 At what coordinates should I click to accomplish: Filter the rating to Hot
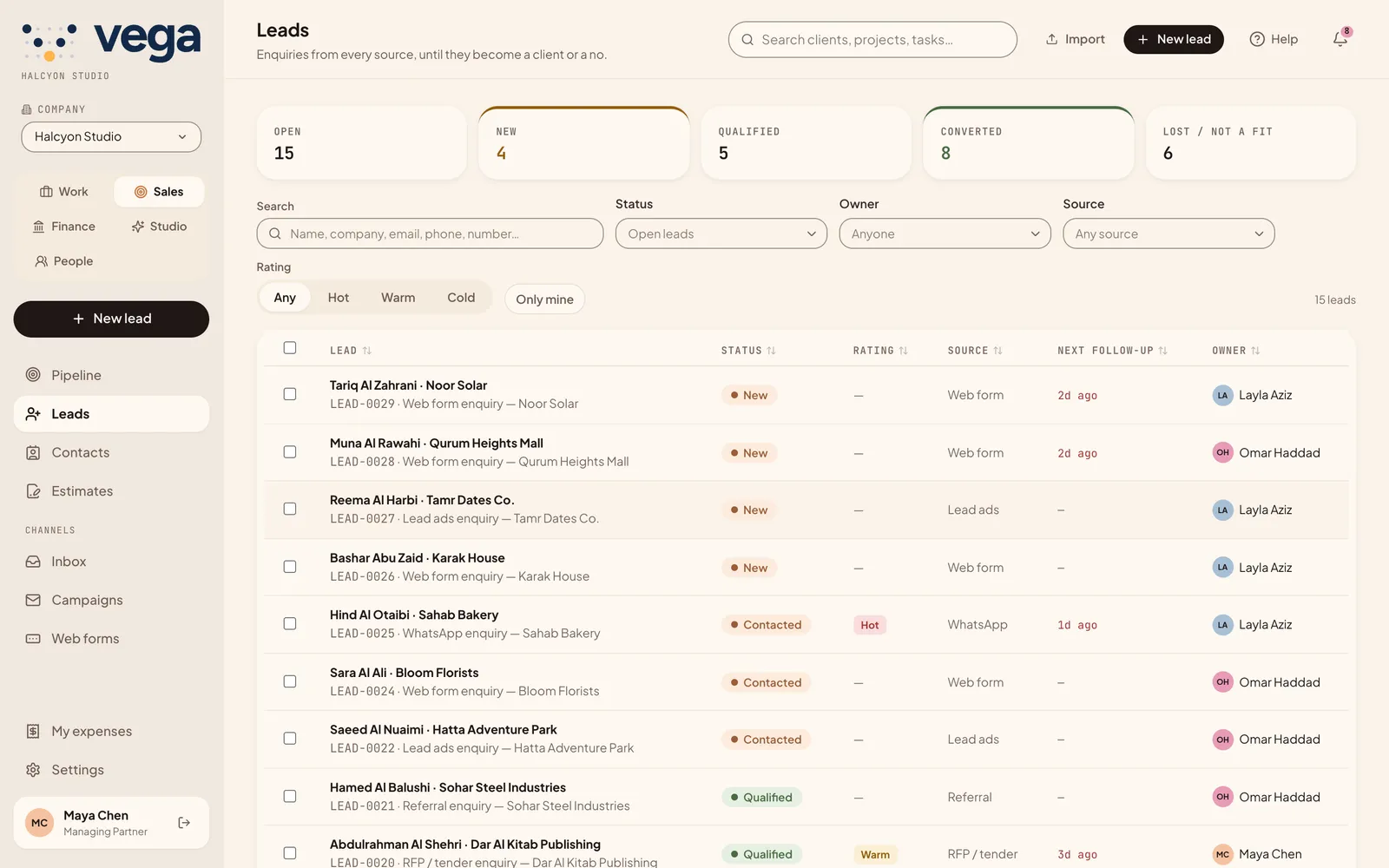tap(339, 298)
